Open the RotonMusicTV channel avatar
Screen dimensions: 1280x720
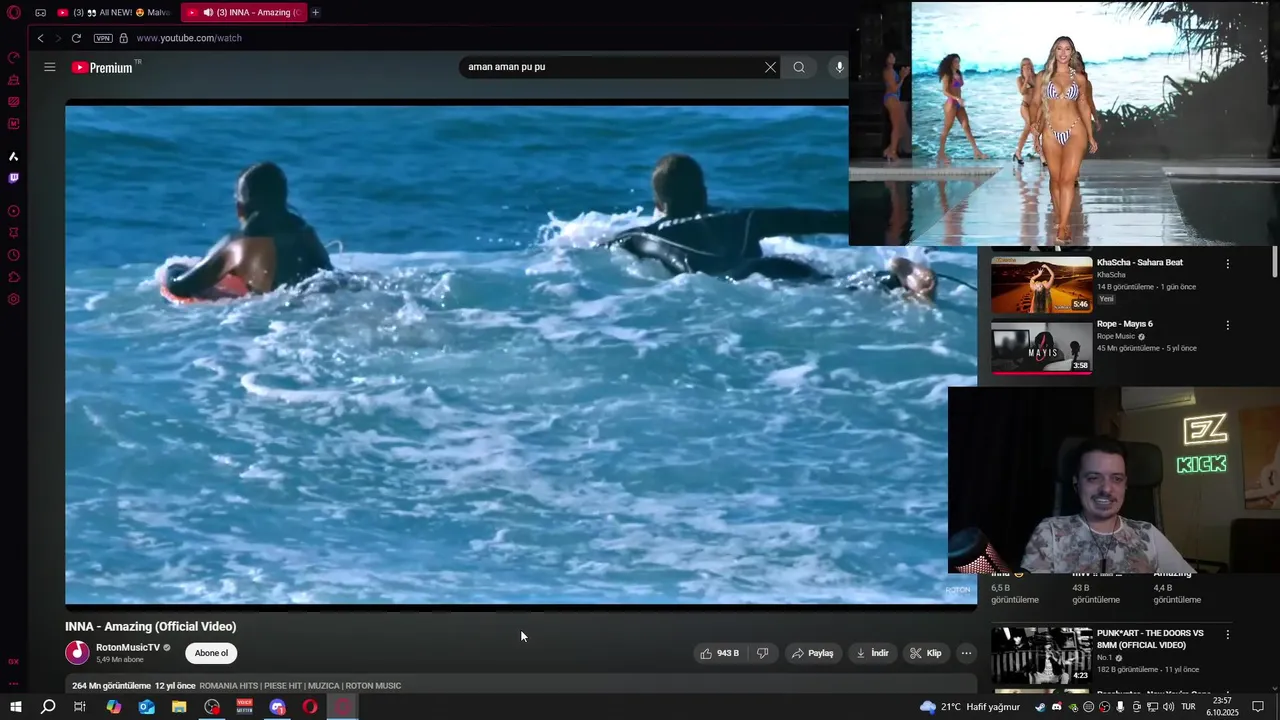click(x=77, y=653)
